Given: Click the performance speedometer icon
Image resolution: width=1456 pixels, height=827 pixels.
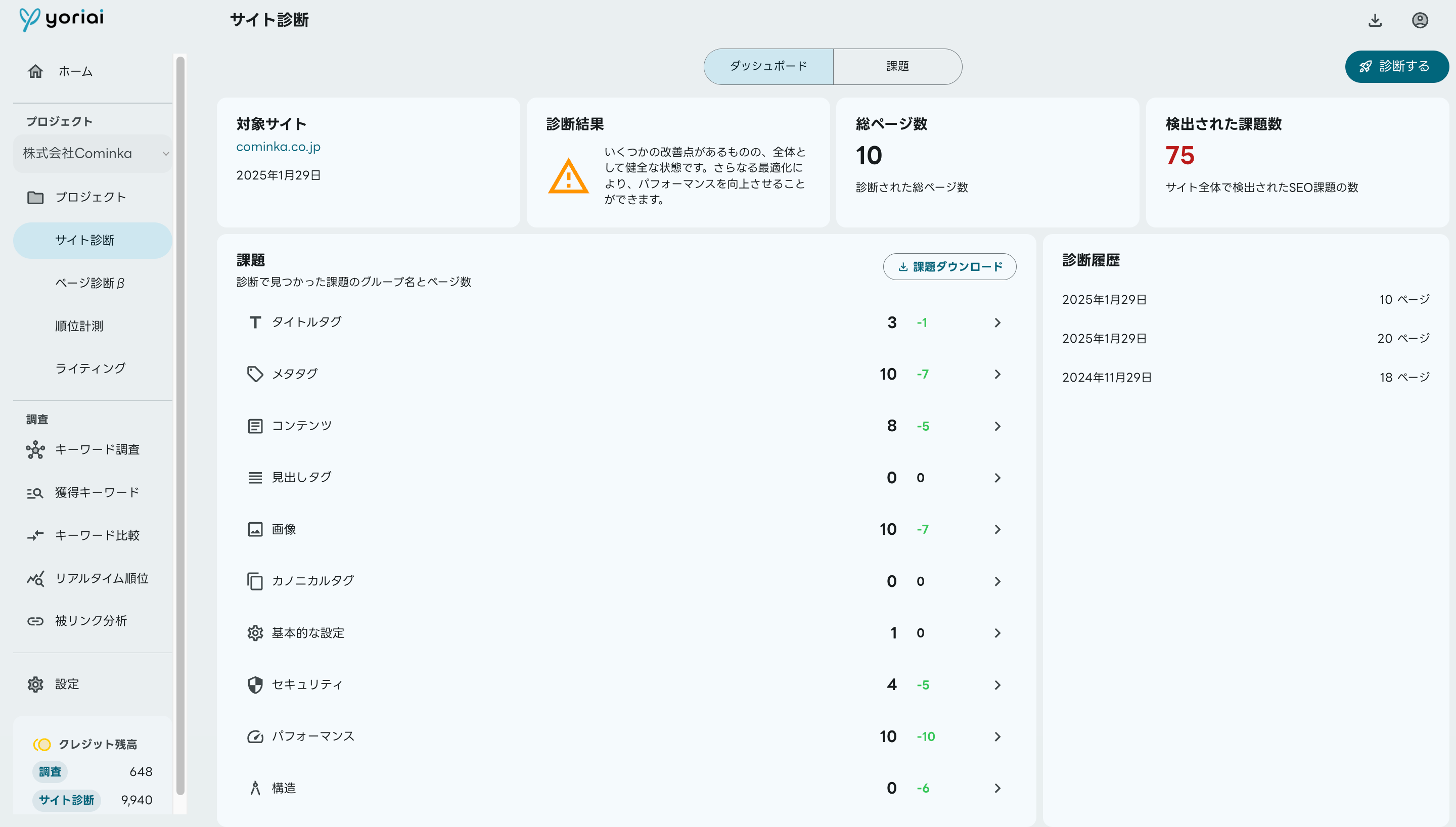Looking at the screenshot, I should [x=255, y=737].
